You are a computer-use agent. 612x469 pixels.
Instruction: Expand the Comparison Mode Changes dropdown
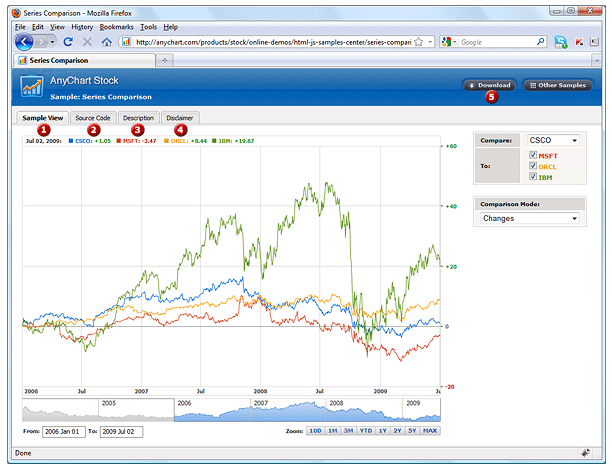(x=530, y=218)
